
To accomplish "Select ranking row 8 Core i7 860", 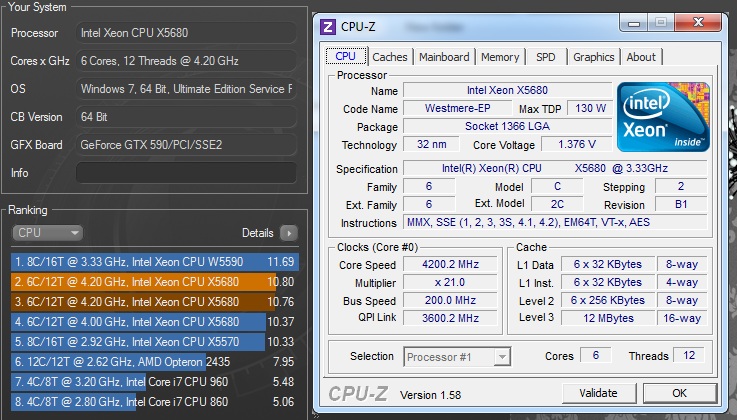I will pos(155,402).
